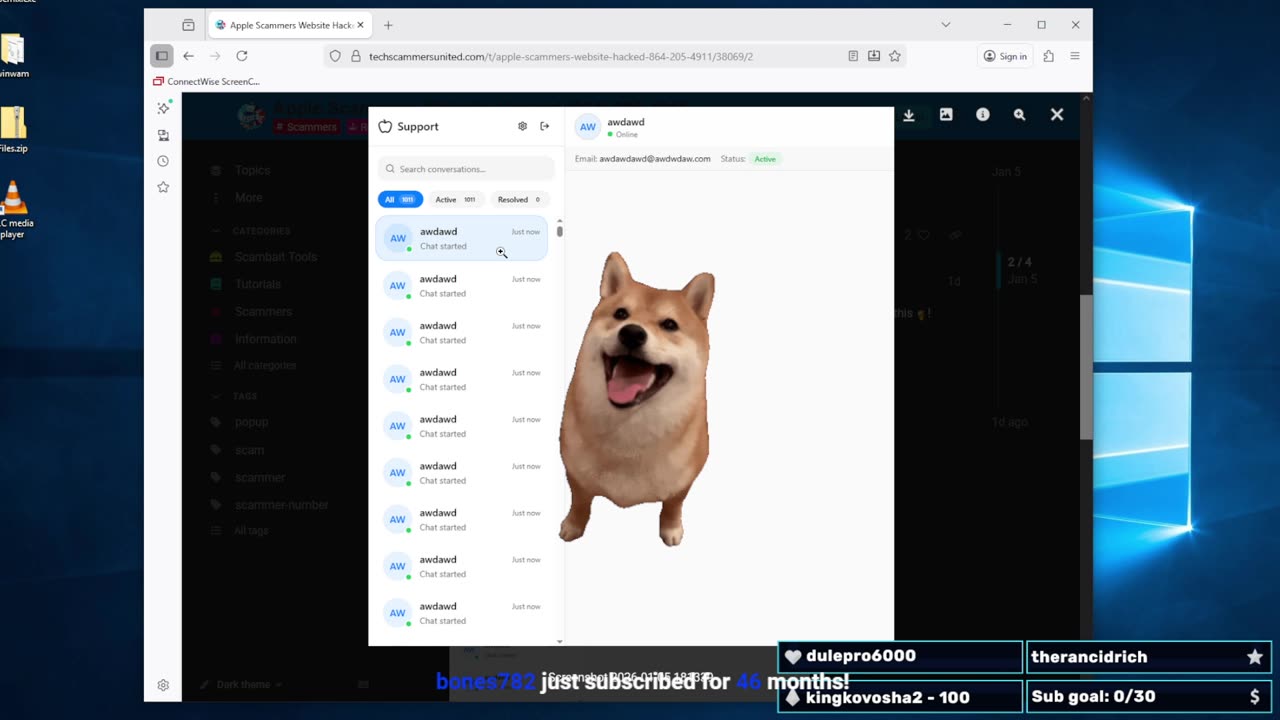This screenshot has height=720, width=1280.
Task: Expand the list all tabs dropdown
Action: pos(946,25)
